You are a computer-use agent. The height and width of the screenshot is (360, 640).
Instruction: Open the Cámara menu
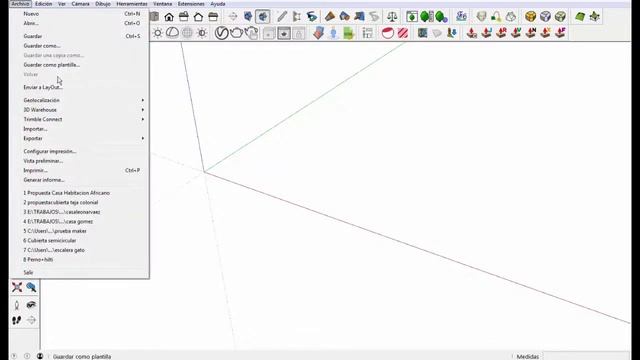click(x=80, y=4)
